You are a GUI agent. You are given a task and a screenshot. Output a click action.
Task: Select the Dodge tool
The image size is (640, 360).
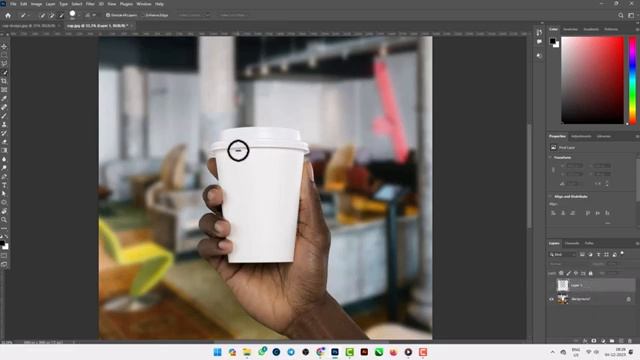pos(4,168)
